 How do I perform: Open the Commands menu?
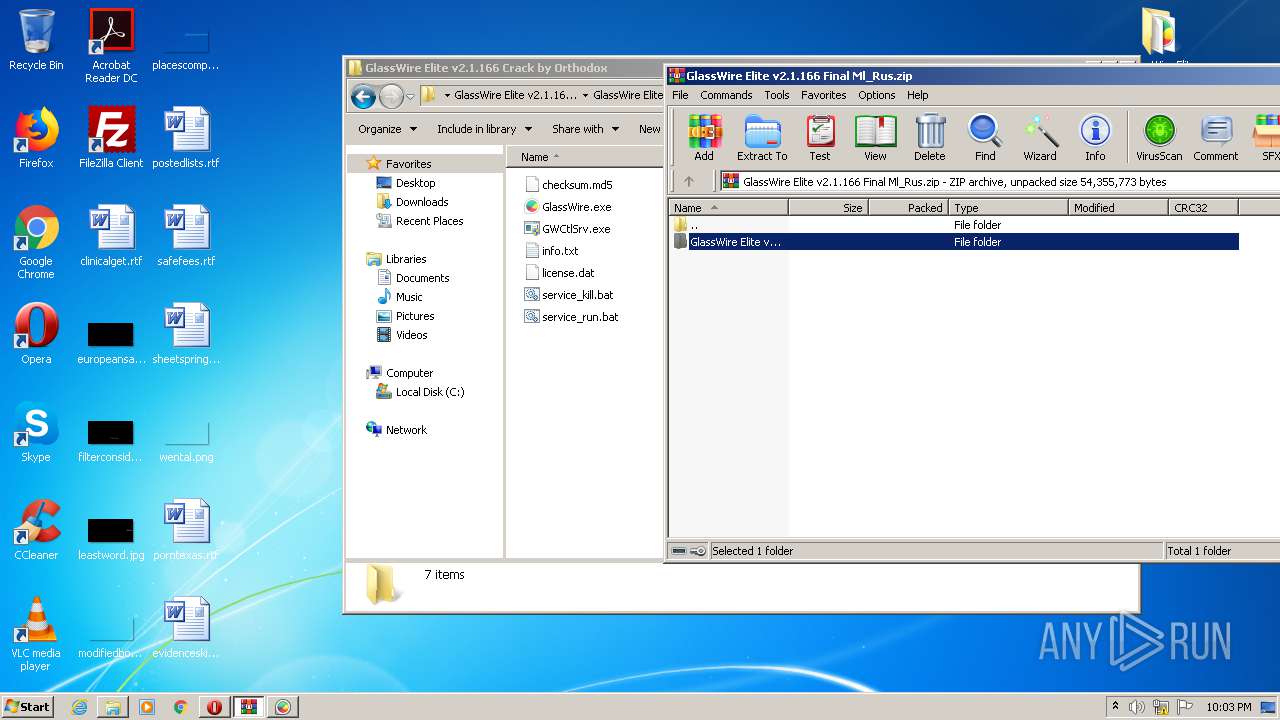tap(726, 95)
